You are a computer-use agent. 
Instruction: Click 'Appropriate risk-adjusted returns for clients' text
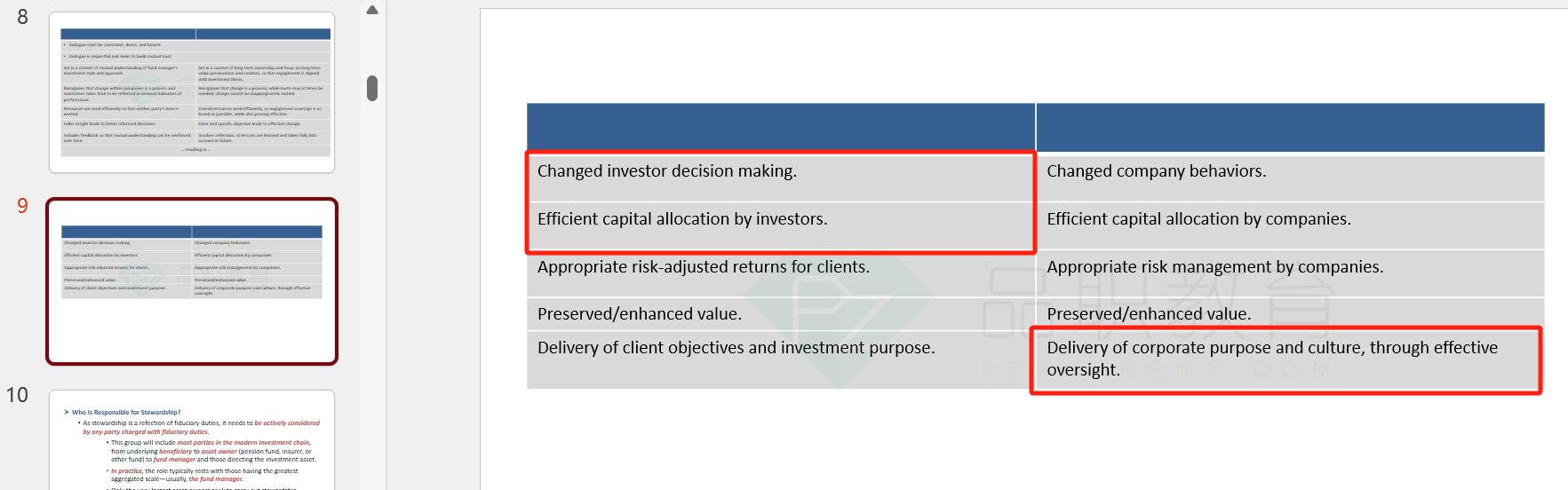point(704,266)
